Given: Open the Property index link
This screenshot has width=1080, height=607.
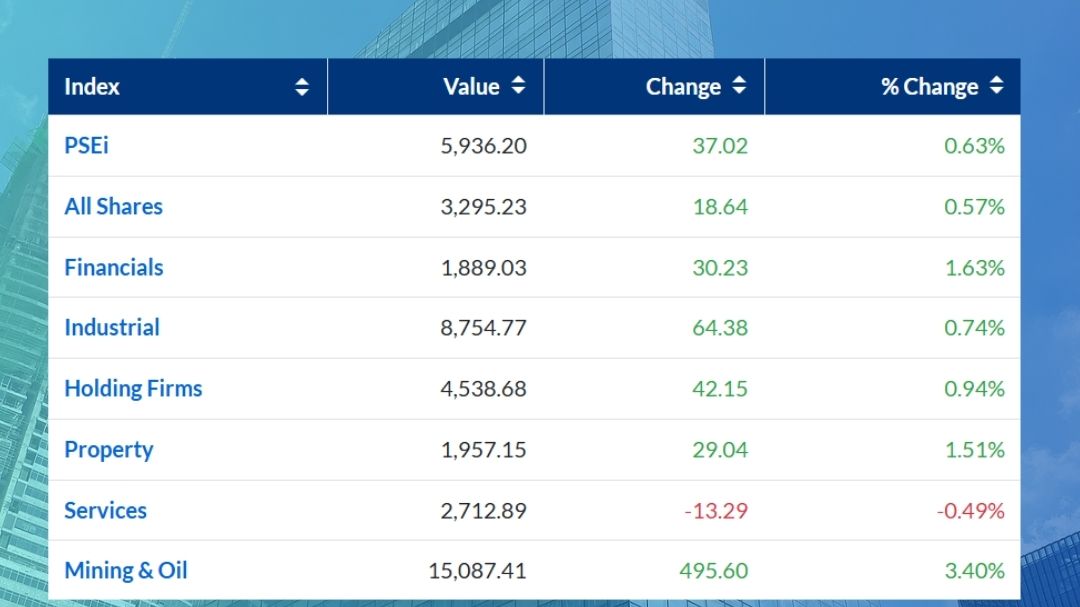Looking at the screenshot, I should 109,450.
